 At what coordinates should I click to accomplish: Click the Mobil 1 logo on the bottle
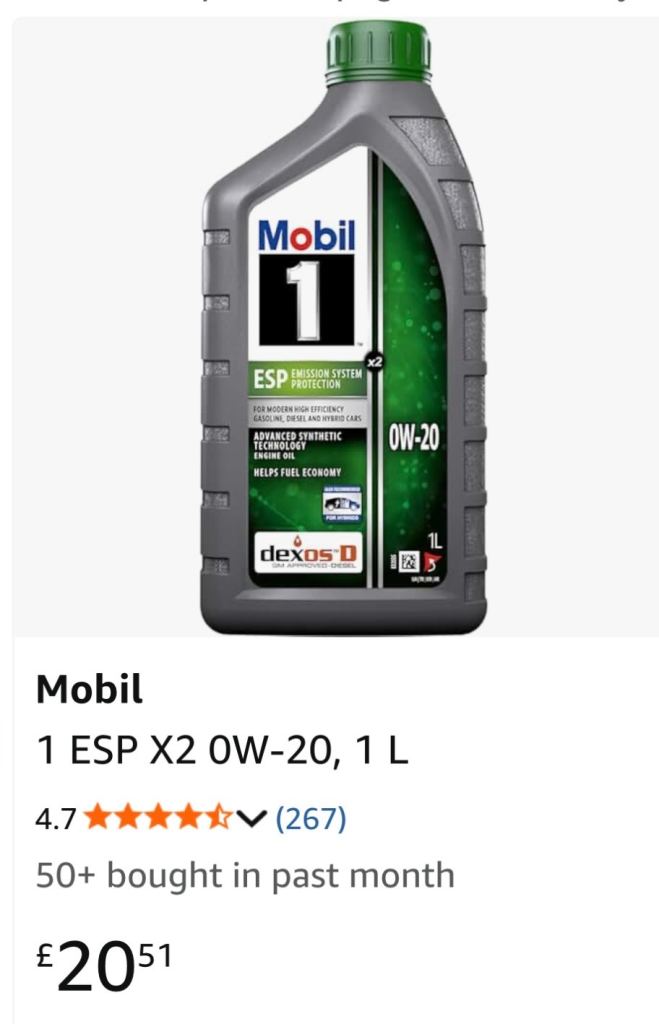click(306, 282)
